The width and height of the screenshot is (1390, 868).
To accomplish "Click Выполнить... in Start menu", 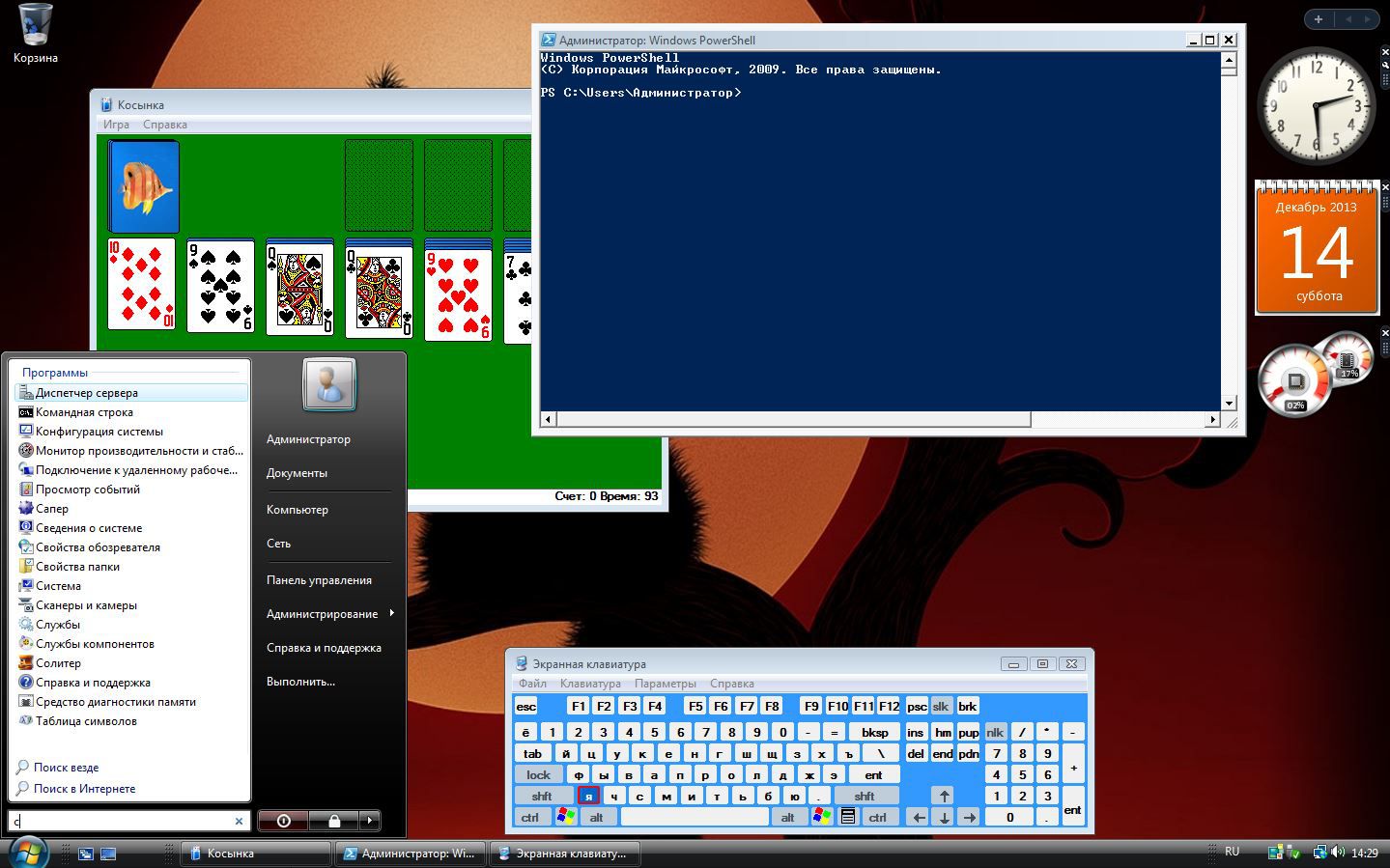I will [x=300, y=682].
